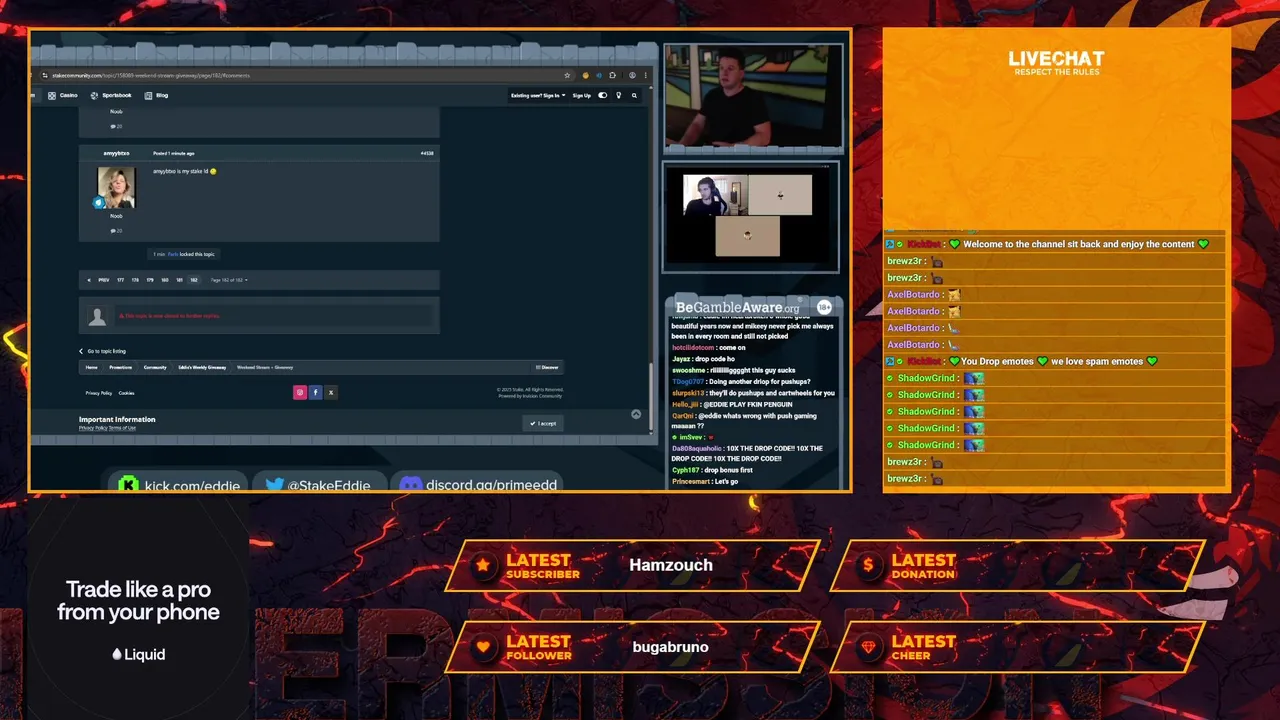Open the Chrome three-dot menu
The height and width of the screenshot is (720, 1280).
[x=646, y=75]
